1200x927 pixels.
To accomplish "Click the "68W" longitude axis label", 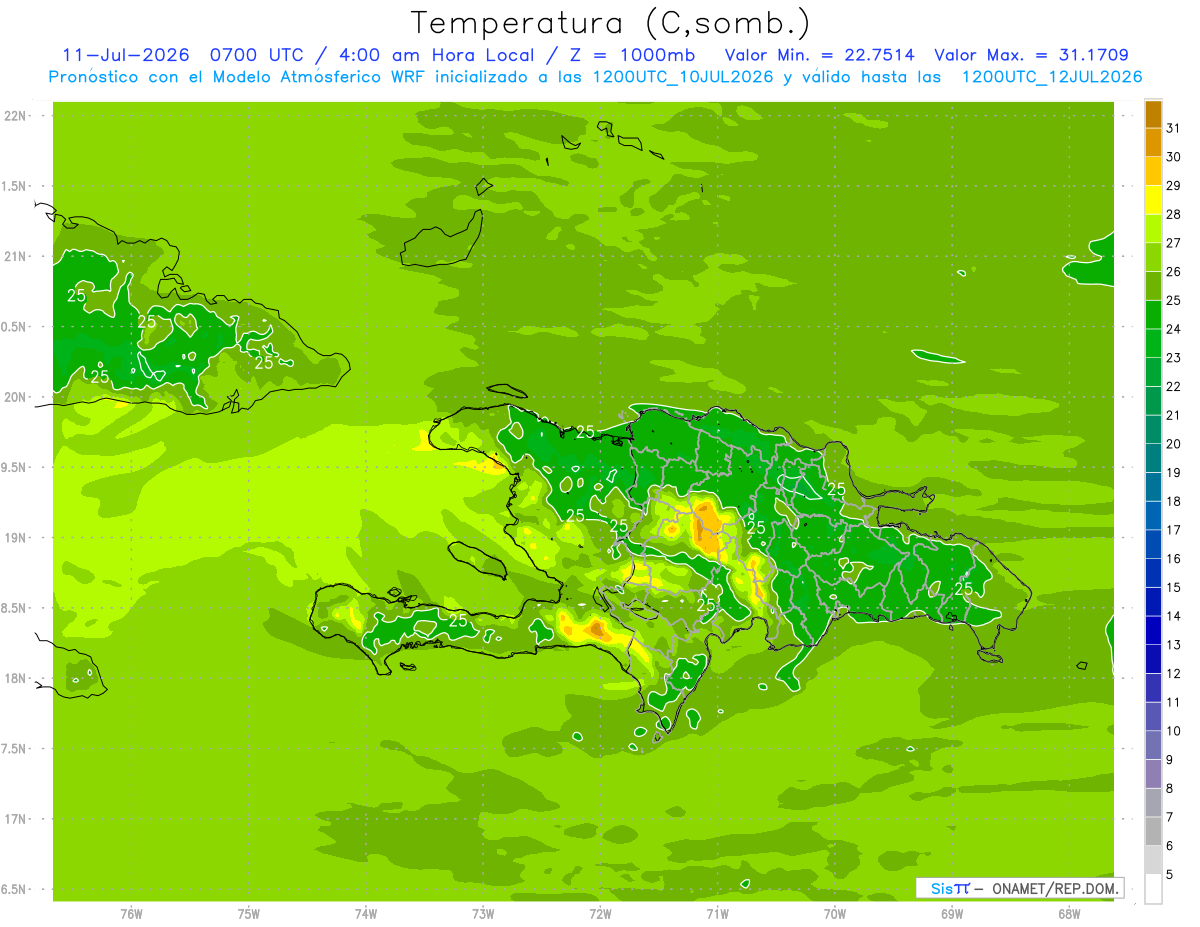I will 1069,913.
